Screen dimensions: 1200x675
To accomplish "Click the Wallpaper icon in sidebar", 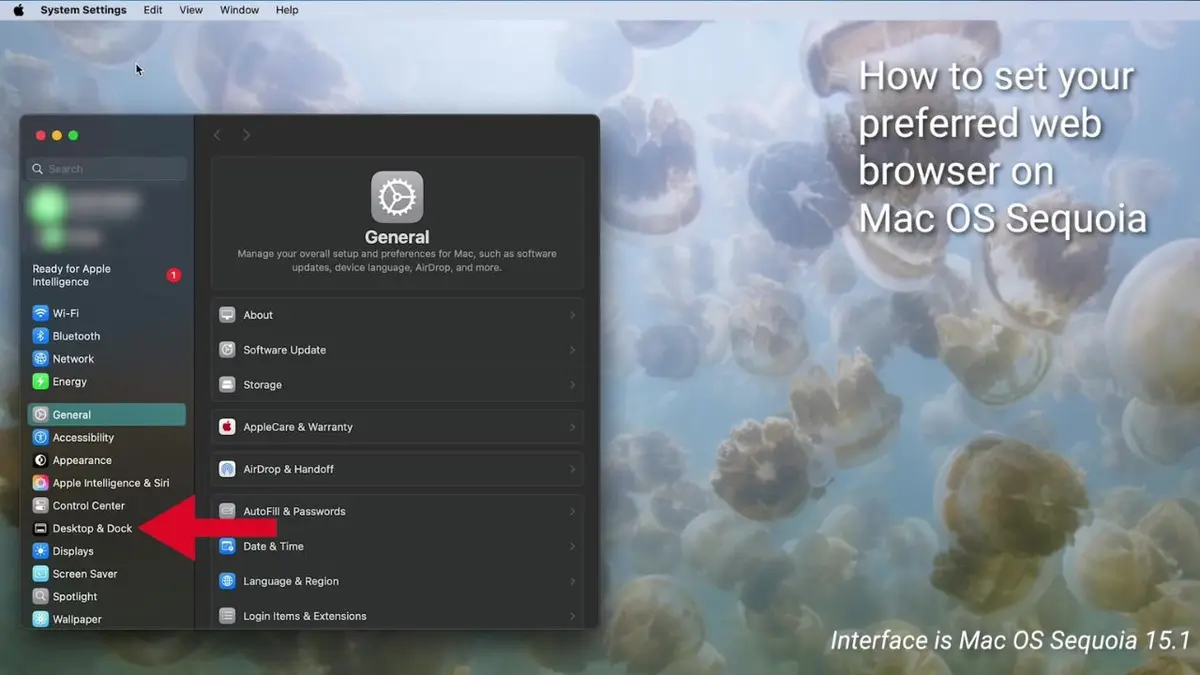I will pos(40,619).
